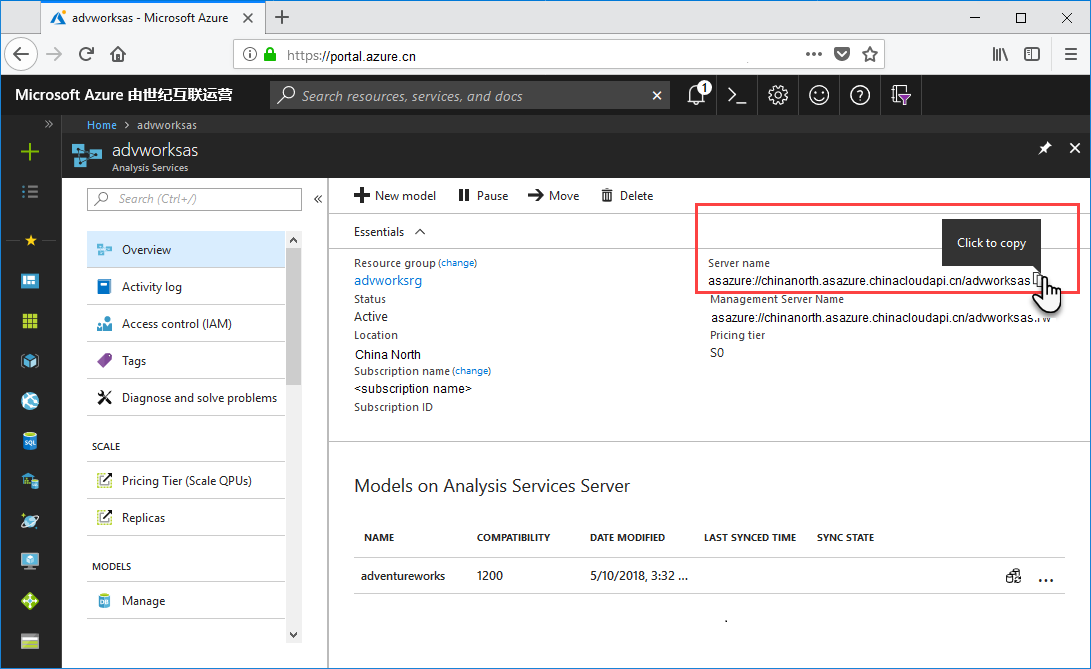Image resolution: width=1091 pixels, height=669 pixels.
Task: Open the SQL databases sidebar icon
Action: coord(30,441)
